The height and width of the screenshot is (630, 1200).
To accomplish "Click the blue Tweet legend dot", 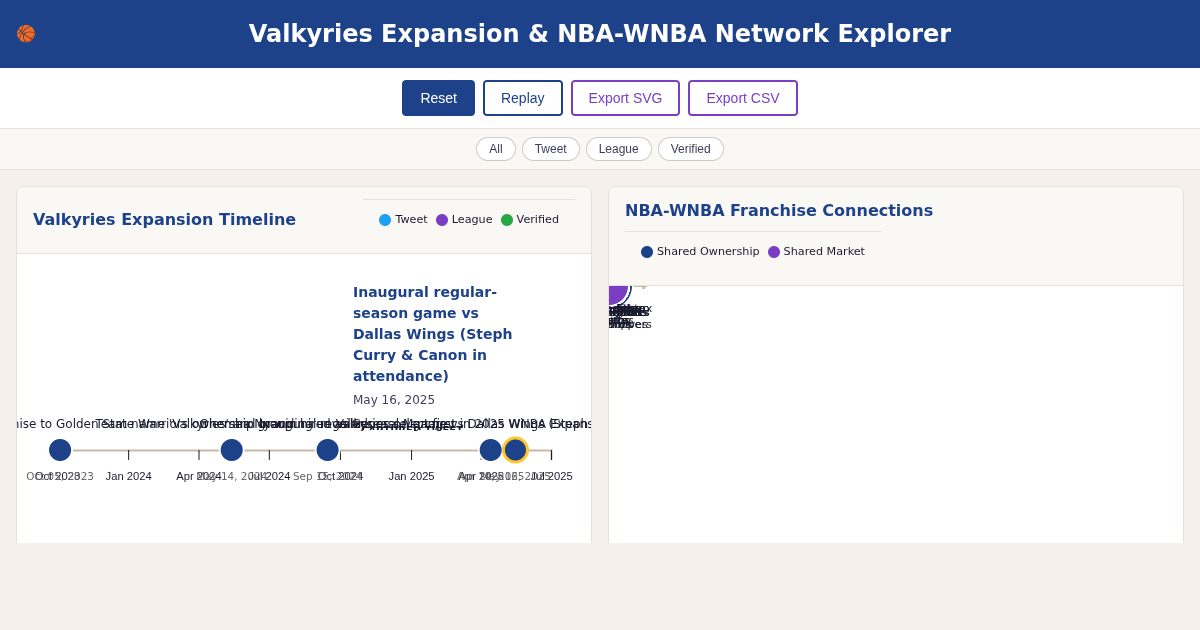I will pyautogui.click(x=385, y=220).
